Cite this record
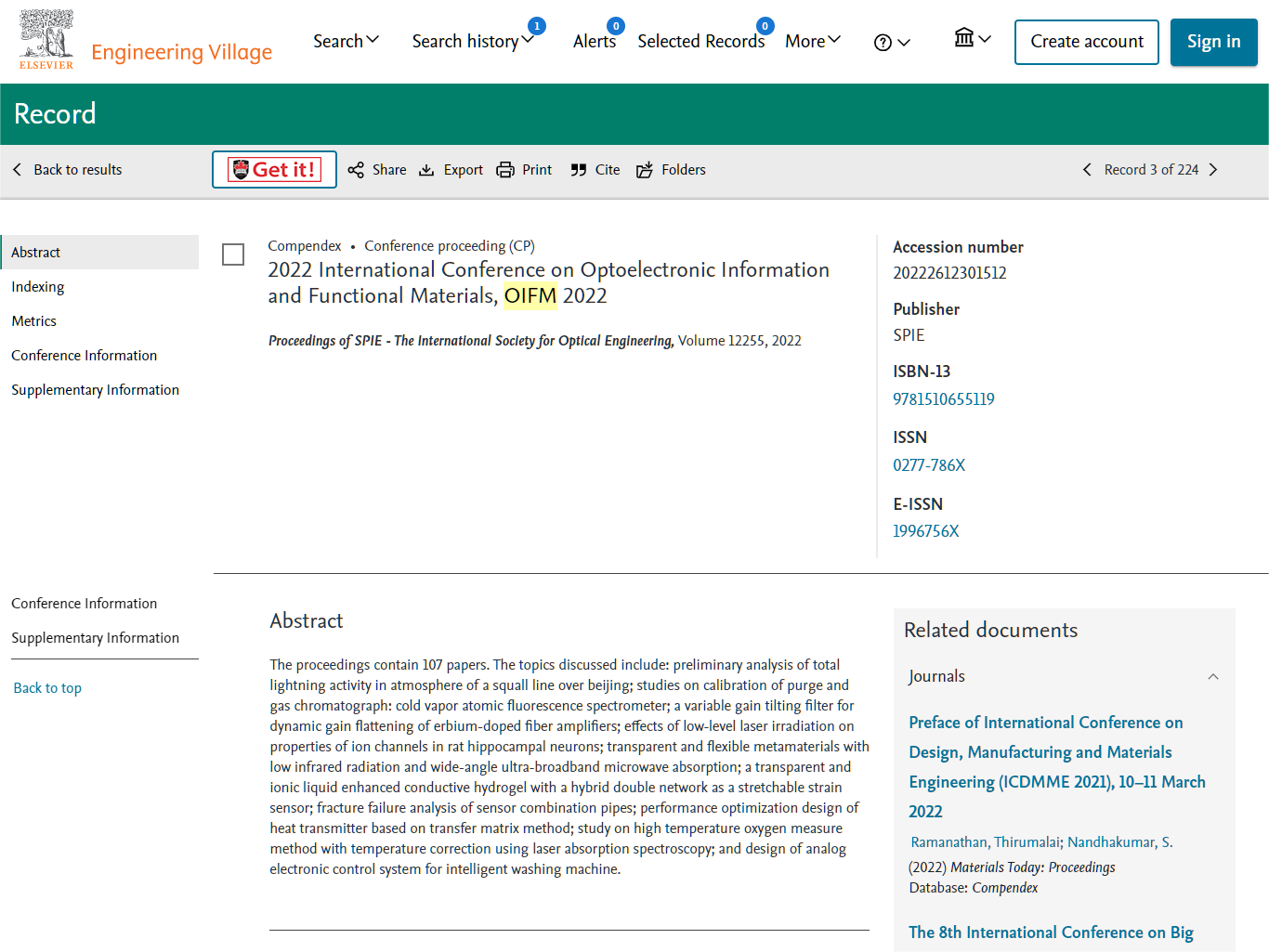 click(595, 170)
